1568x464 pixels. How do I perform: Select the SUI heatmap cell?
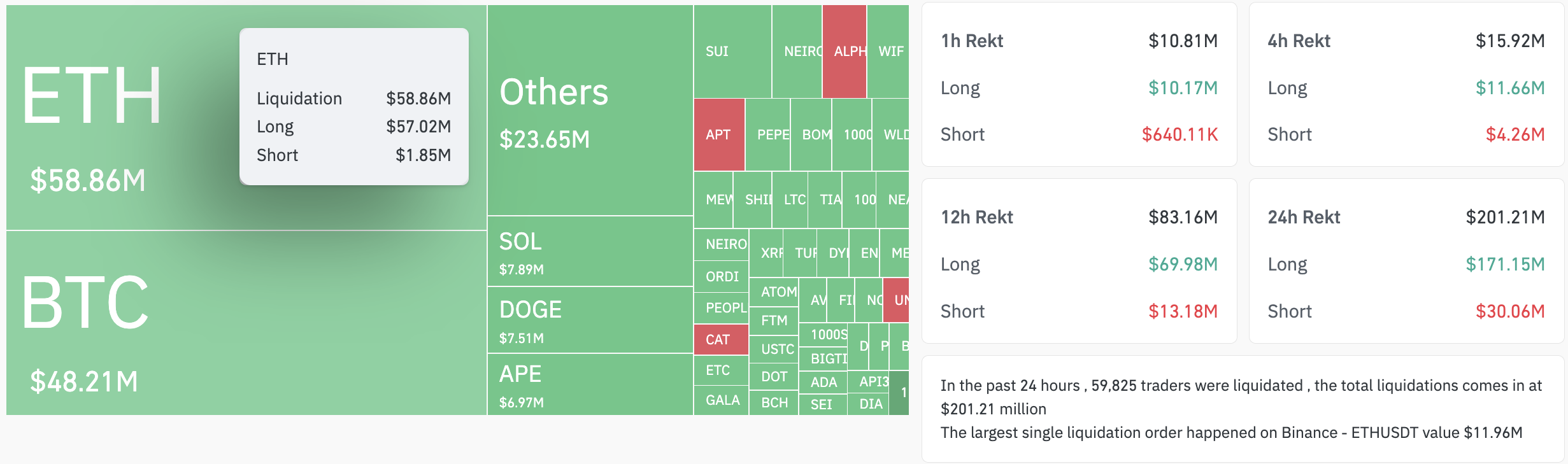(x=732, y=52)
